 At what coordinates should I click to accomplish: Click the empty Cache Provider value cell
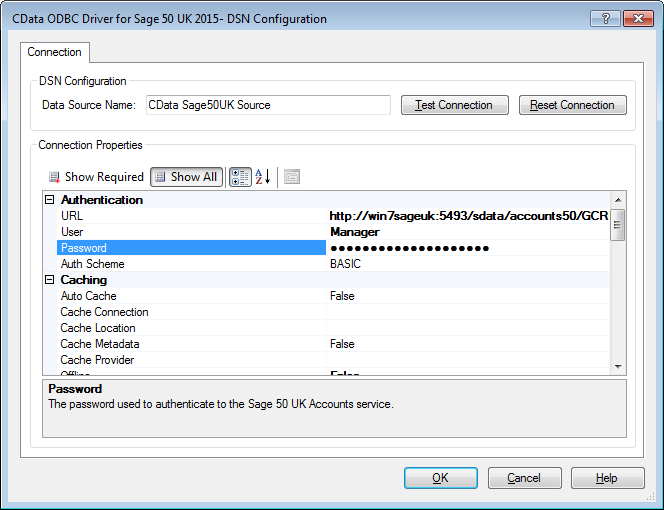pyautogui.click(x=468, y=360)
